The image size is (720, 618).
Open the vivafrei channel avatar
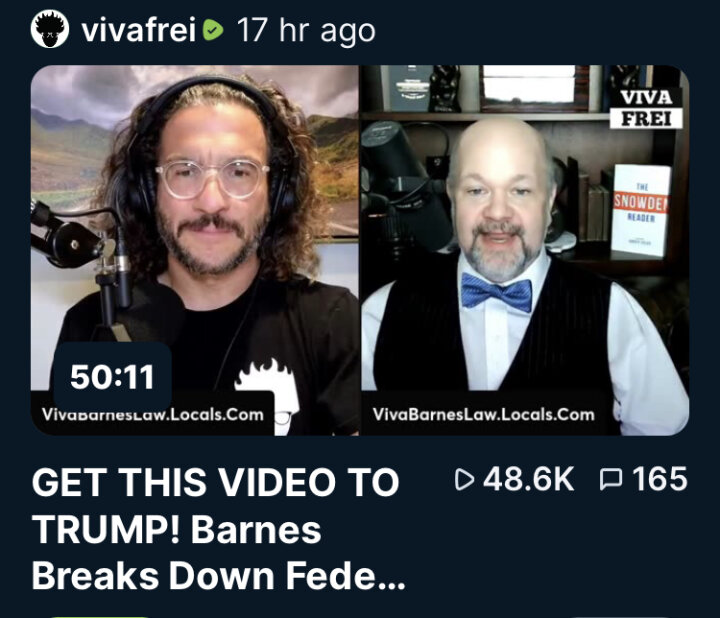point(50,29)
